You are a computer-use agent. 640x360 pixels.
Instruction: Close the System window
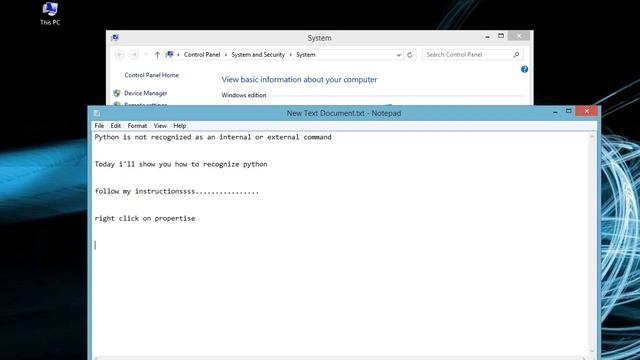click(519, 36)
